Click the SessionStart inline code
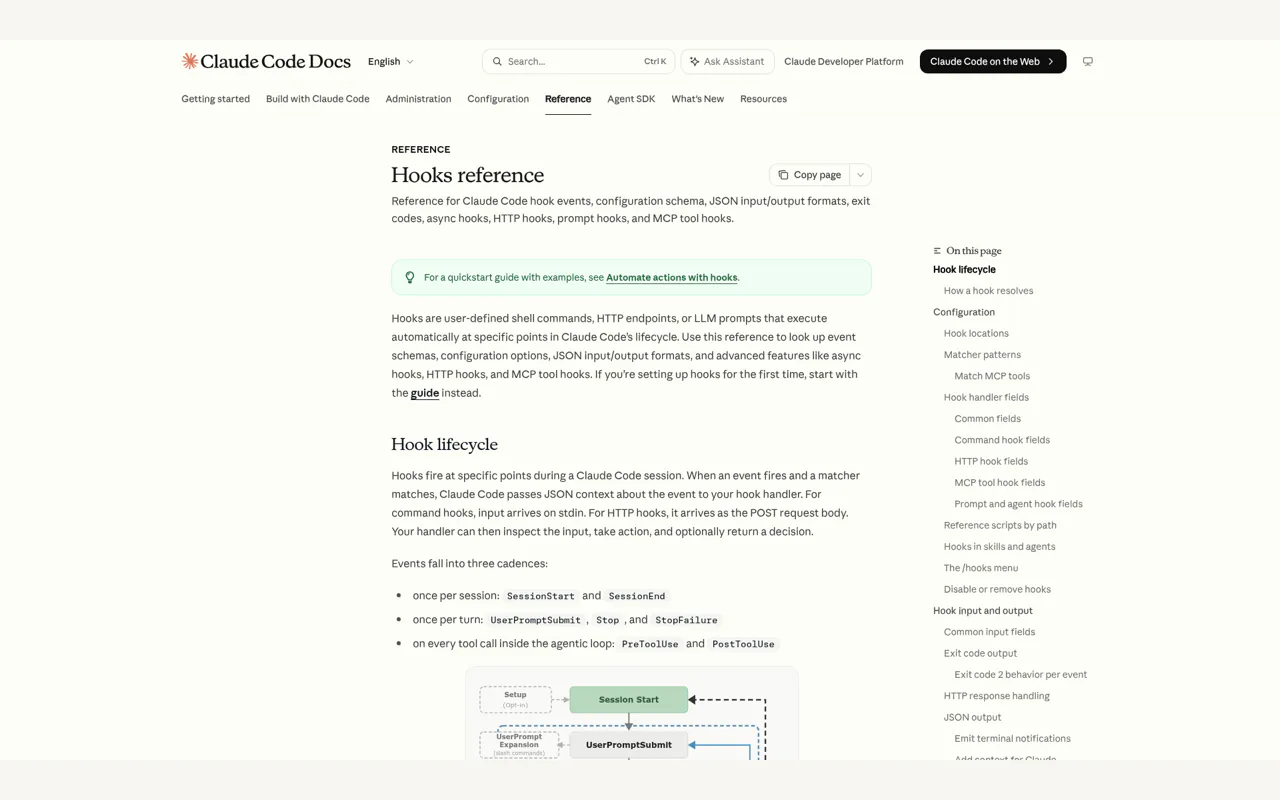The width and height of the screenshot is (1280, 800). pos(540,596)
